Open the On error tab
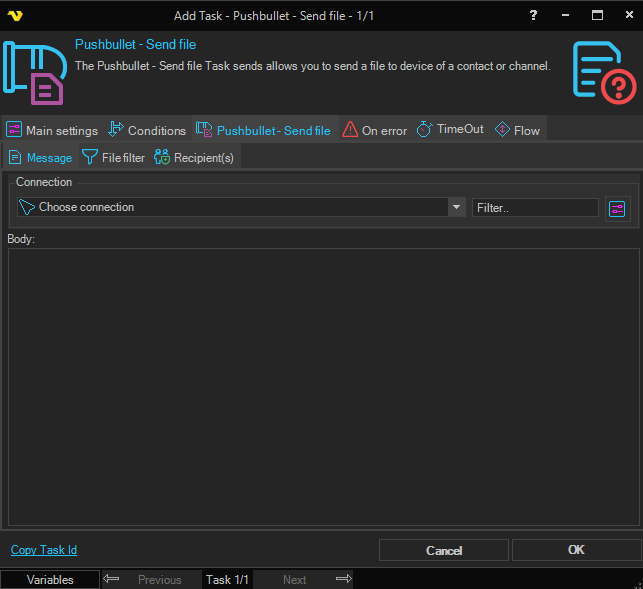The height and width of the screenshot is (589, 643). (374, 130)
